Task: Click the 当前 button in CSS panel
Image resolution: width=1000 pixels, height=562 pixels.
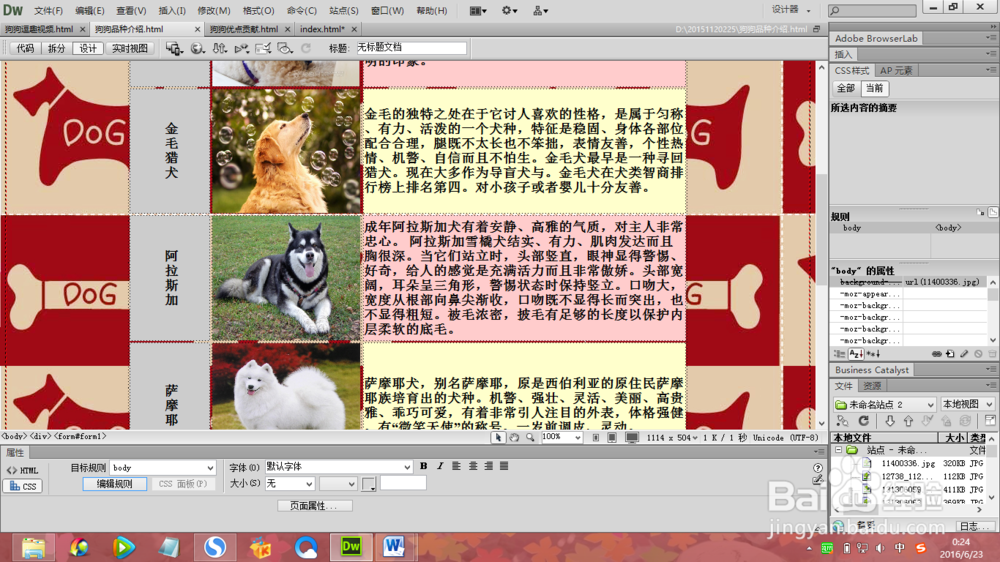Action: [875, 89]
